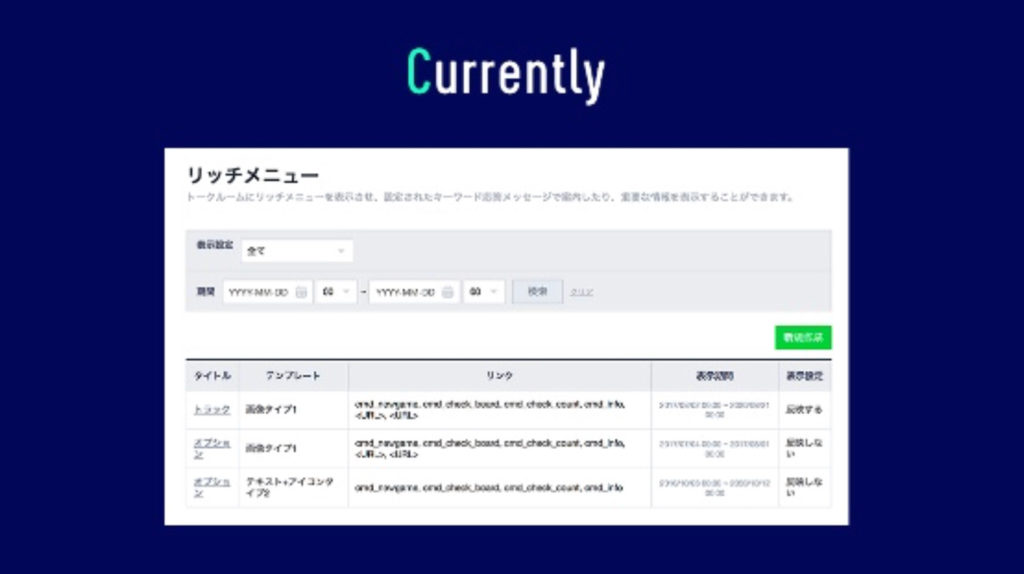Select the テキスト+アイコンタイプ2 template cell
Viewport: 1024px width, 574px height.
tap(293, 487)
